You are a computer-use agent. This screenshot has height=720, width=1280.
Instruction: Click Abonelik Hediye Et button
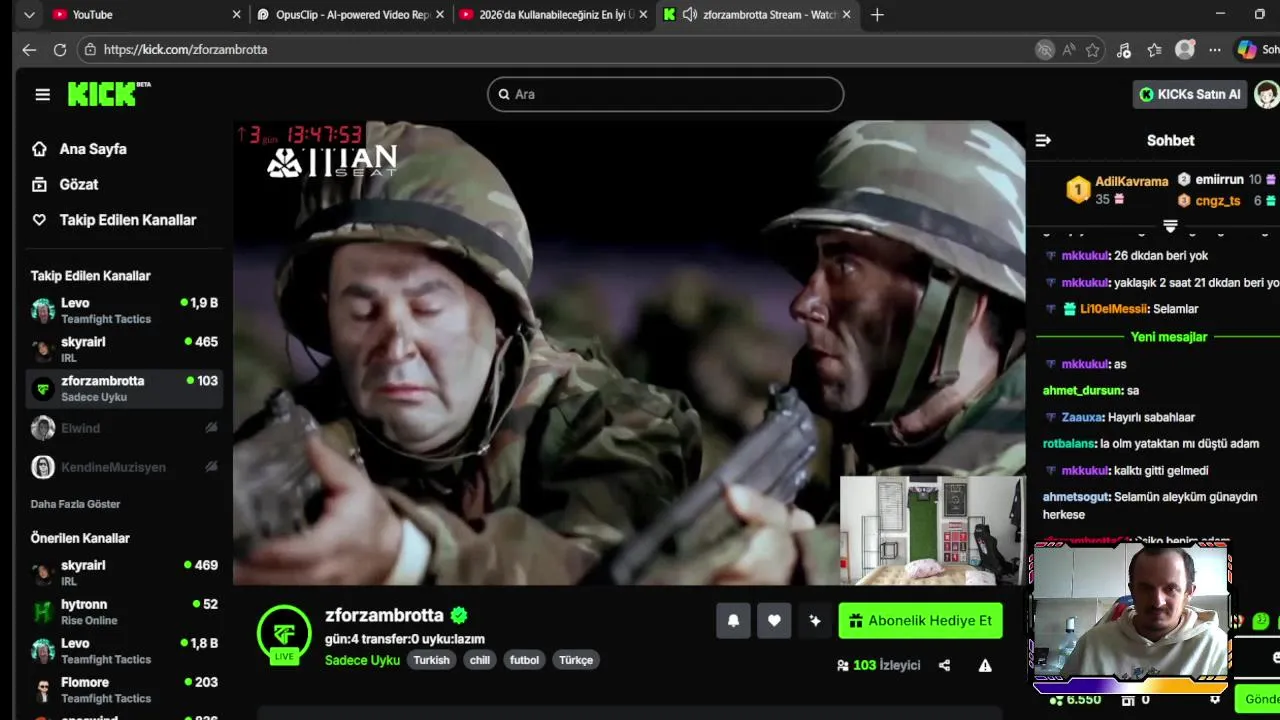pos(920,621)
